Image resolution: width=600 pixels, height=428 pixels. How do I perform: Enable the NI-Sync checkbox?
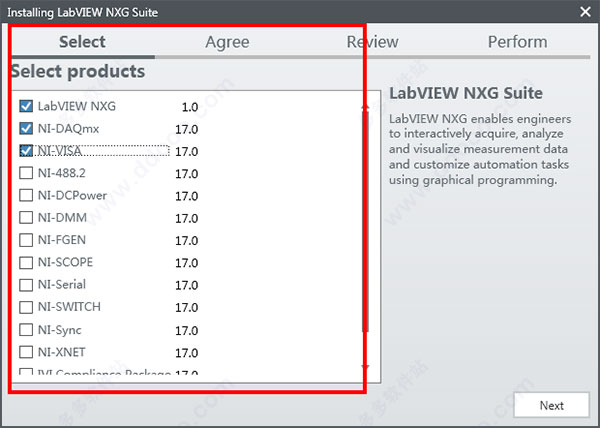[x=26, y=329]
